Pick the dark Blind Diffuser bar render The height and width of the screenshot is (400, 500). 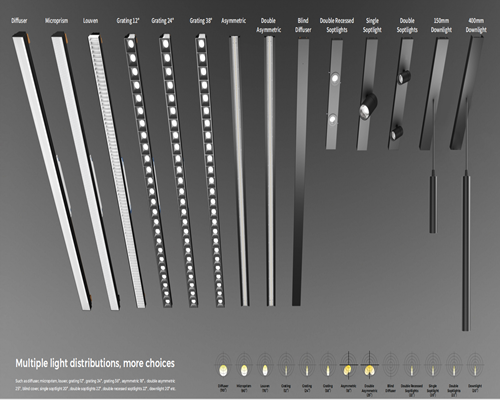point(301,172)
